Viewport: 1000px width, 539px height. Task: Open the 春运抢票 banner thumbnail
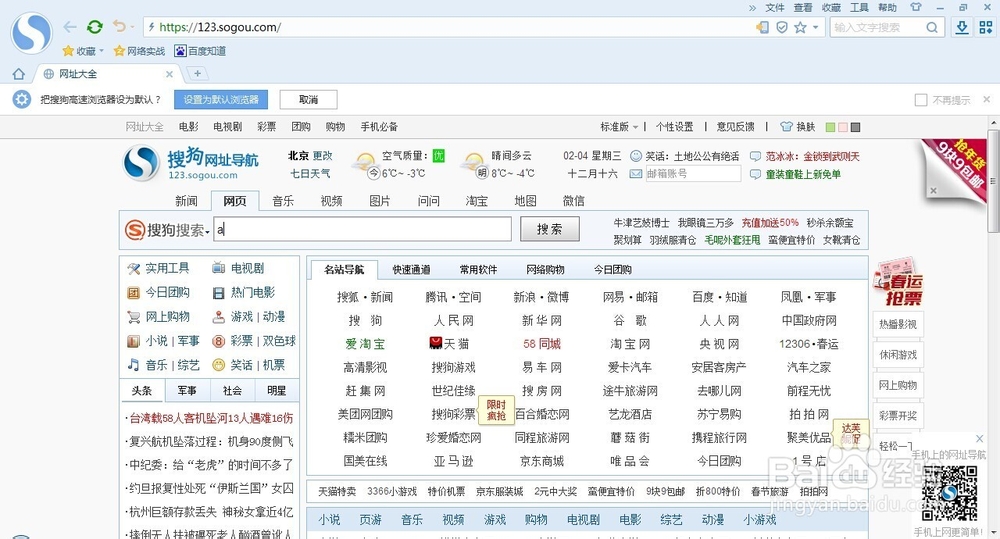click(x=898, y=283)
